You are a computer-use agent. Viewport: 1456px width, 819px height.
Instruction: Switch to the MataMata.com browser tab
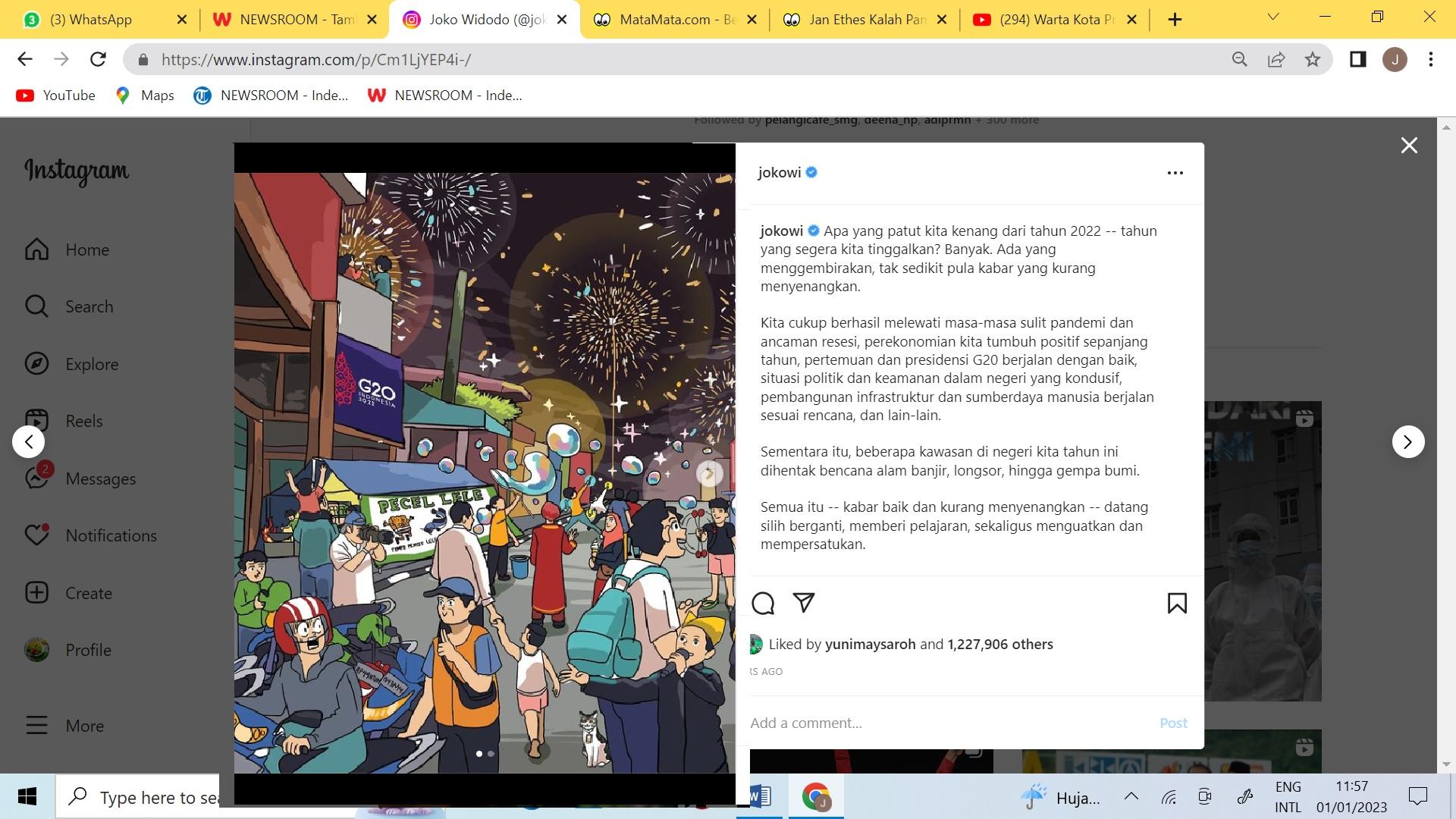[x=675, y=20]
